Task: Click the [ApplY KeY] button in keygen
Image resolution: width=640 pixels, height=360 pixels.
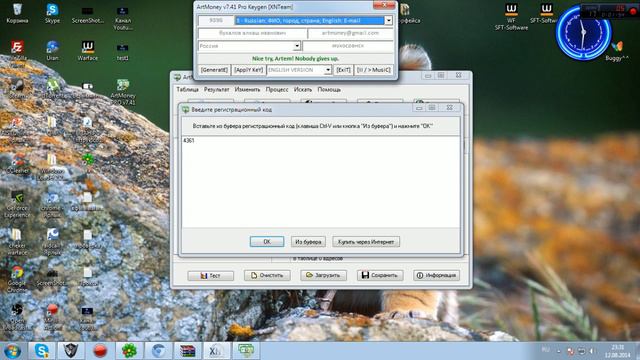Action: (x=248, y=70)
